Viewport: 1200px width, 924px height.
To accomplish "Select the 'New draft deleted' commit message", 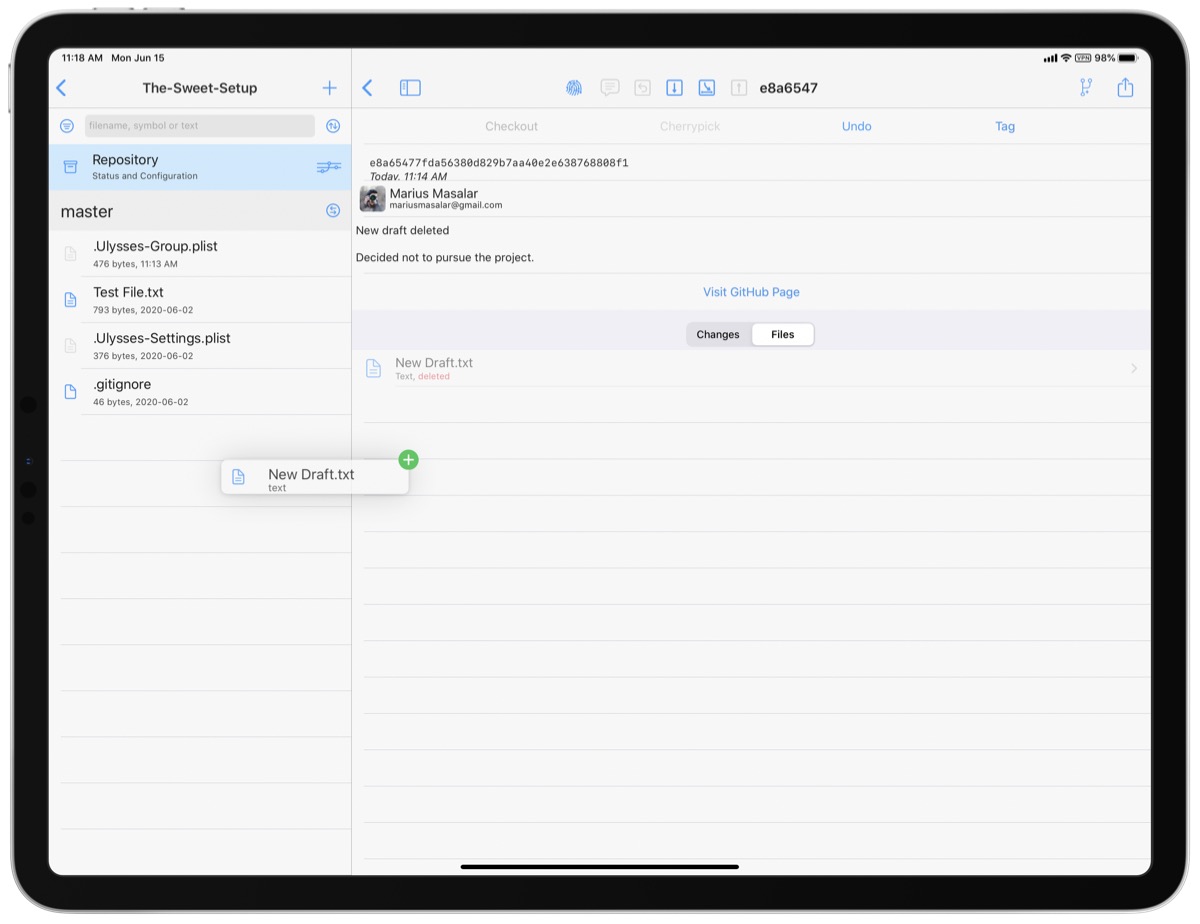I will (x=402, y=230).
